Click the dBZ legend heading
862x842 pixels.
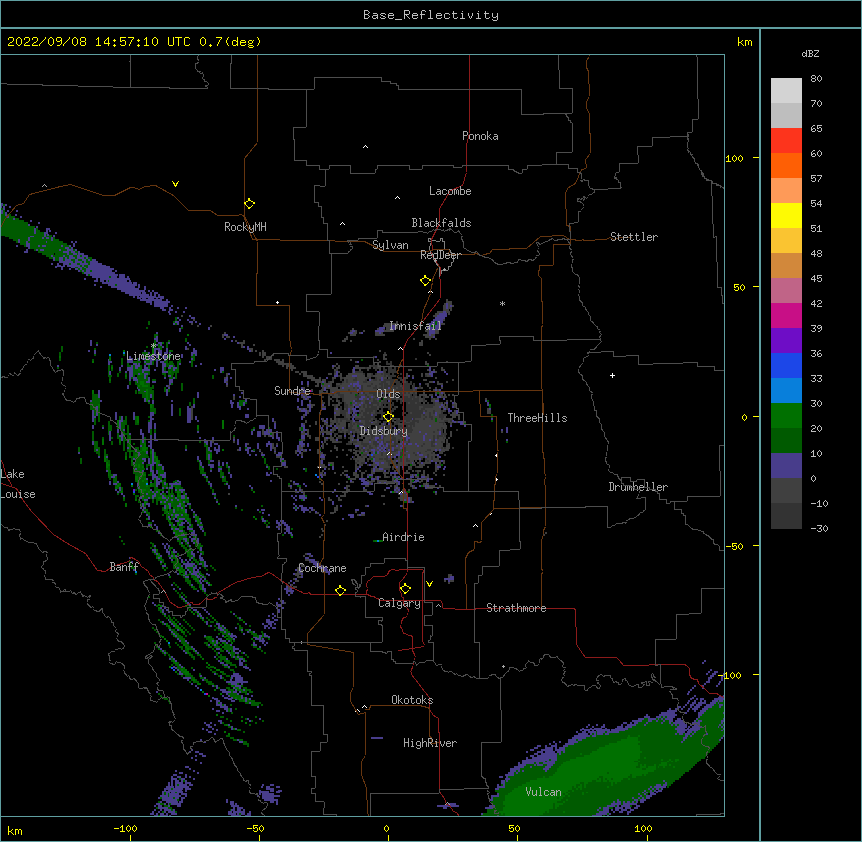click(810, 54)
